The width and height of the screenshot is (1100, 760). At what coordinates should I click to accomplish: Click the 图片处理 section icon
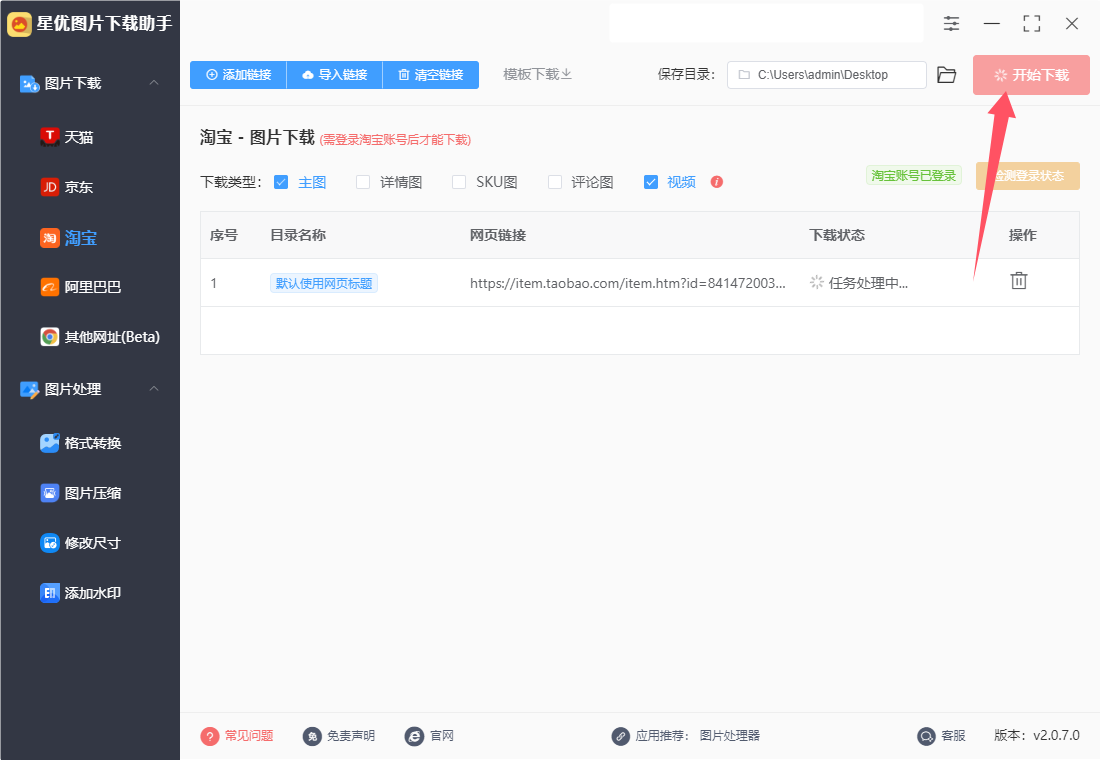tap(29, 389)
